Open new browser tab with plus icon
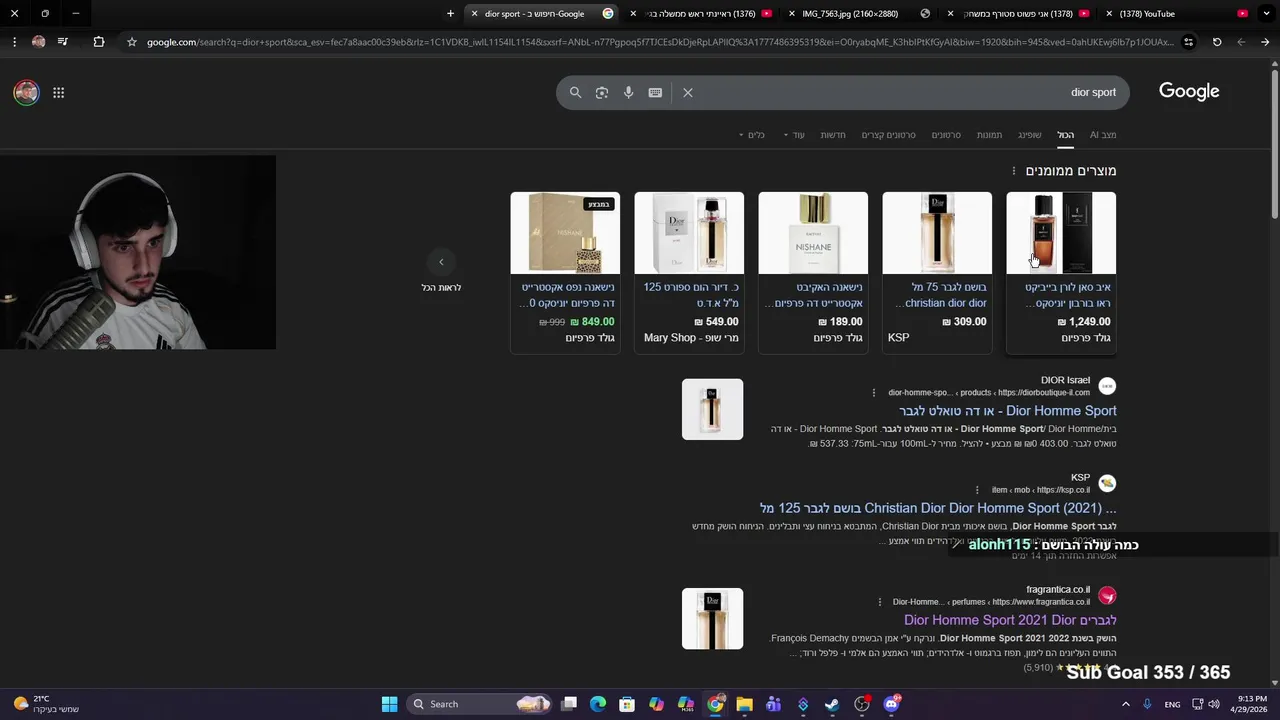The height and width of the screenshot is (720, 1280). [x=450, y=14]
